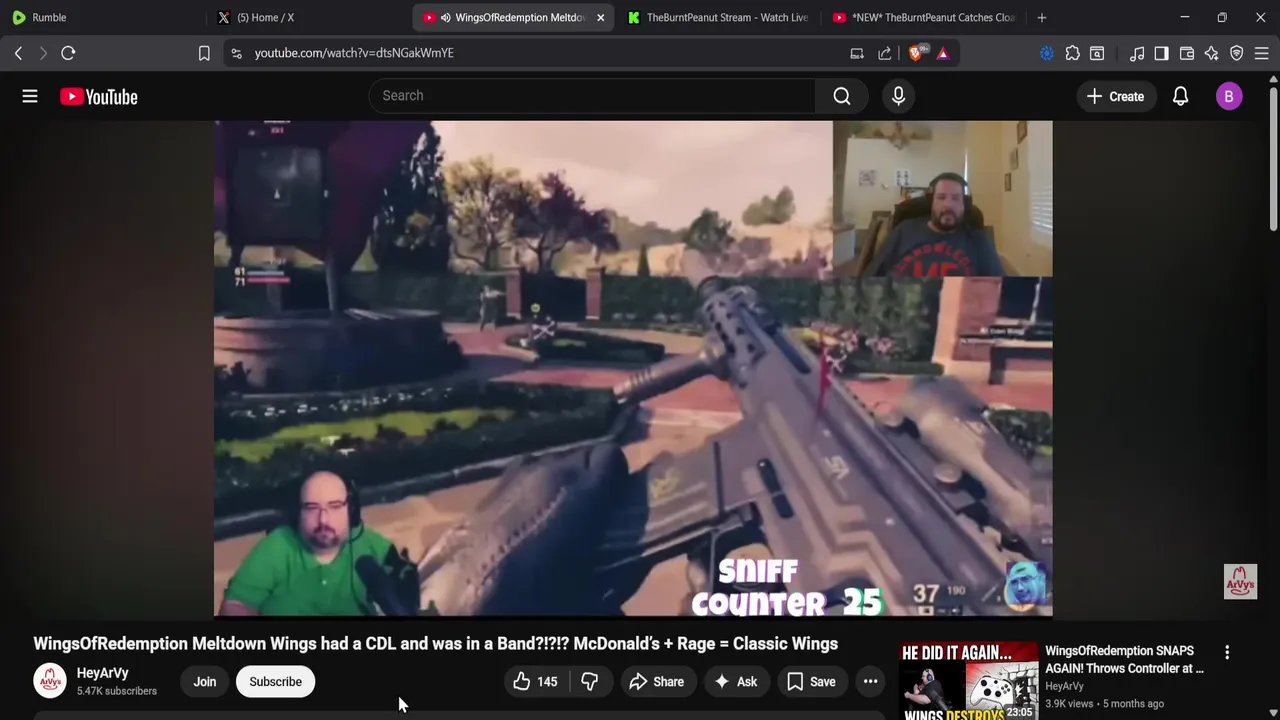Open the Brave Wallet icon
The width and height of the screenshot is (1280, 720).
tap(1187, 53)
